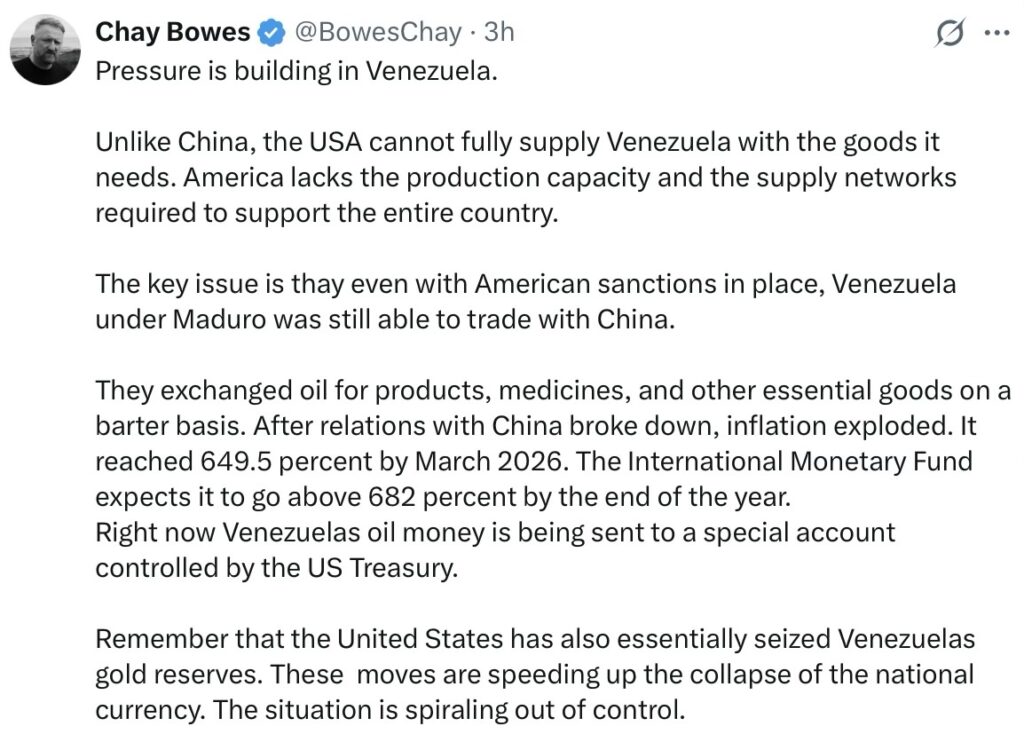Click the blue verified badge
Viewport: 1024px width, 742px height.
[269, 33]
